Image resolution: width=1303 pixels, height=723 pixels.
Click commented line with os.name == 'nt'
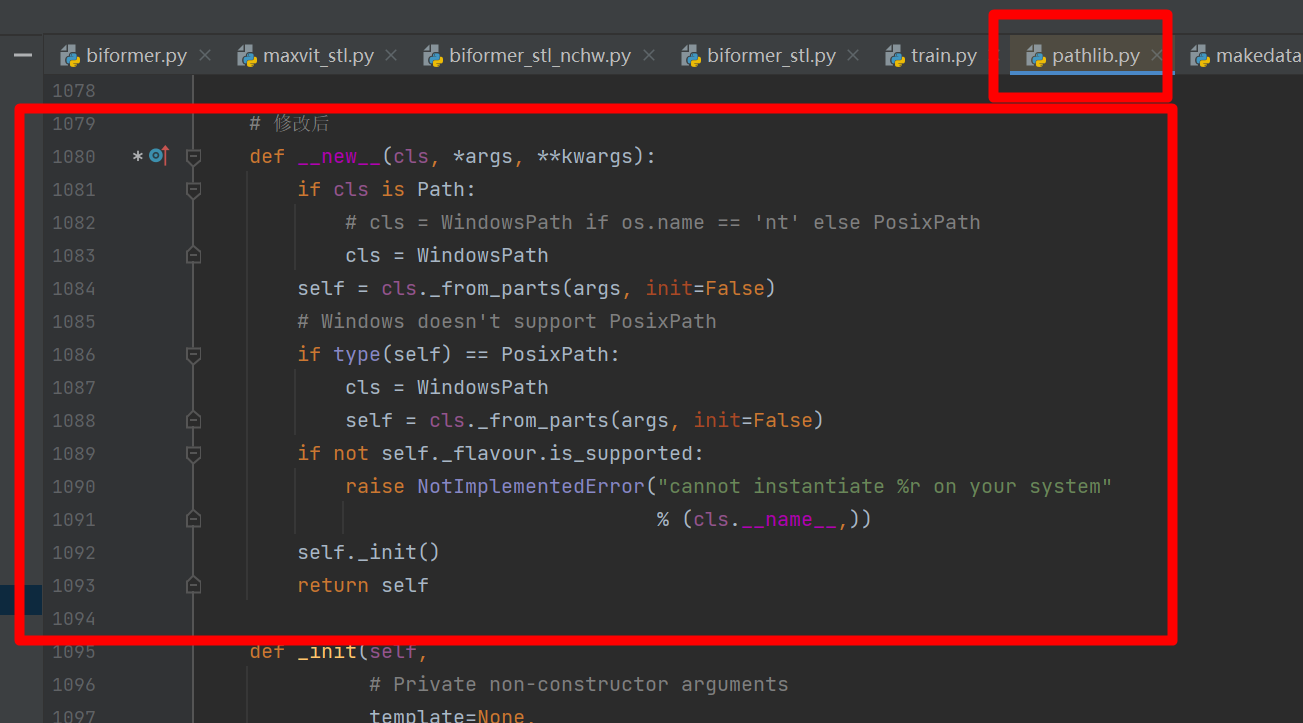663,223
